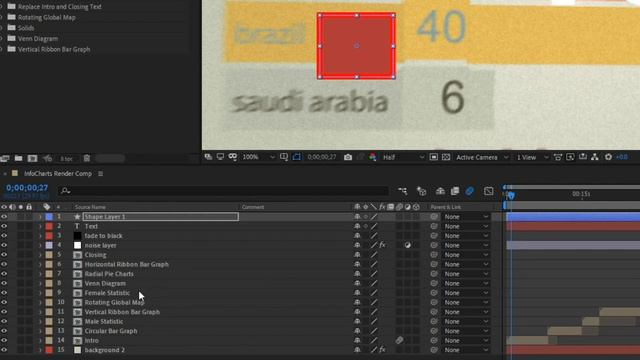Open the timeline panel menu icon
The width and height of the screenshot is (640, 360).
click(100, 173)
